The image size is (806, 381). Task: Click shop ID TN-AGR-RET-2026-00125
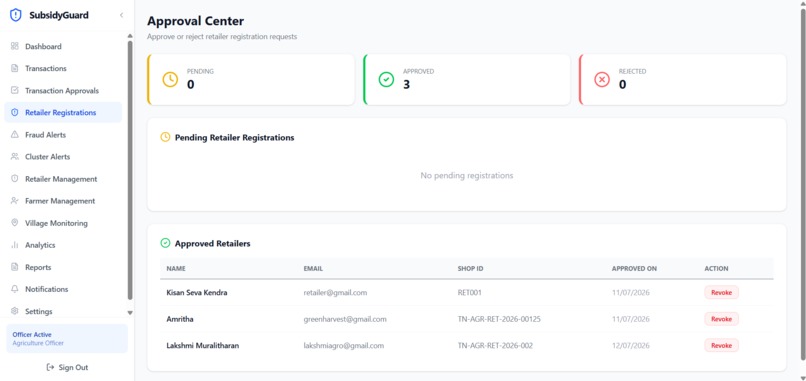tap(499, 319)
